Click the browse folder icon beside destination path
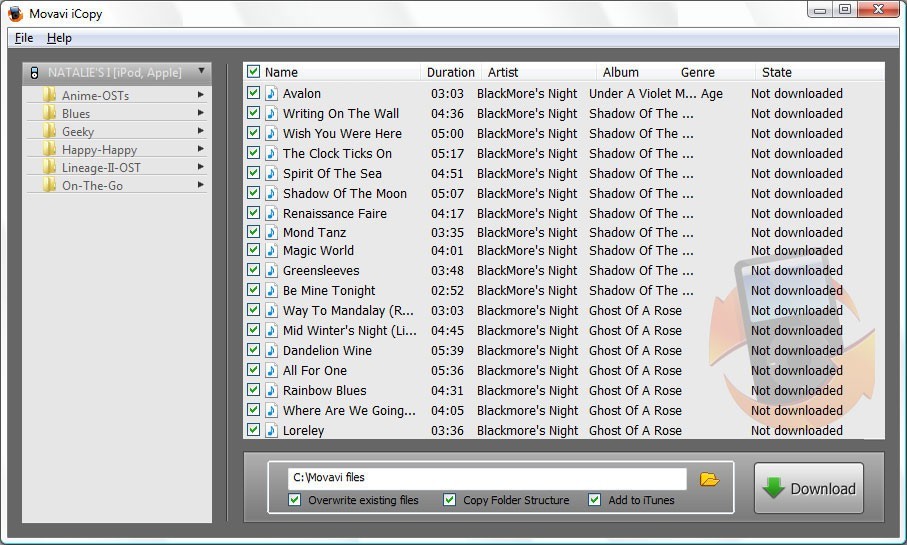 (x=709, y=479)
